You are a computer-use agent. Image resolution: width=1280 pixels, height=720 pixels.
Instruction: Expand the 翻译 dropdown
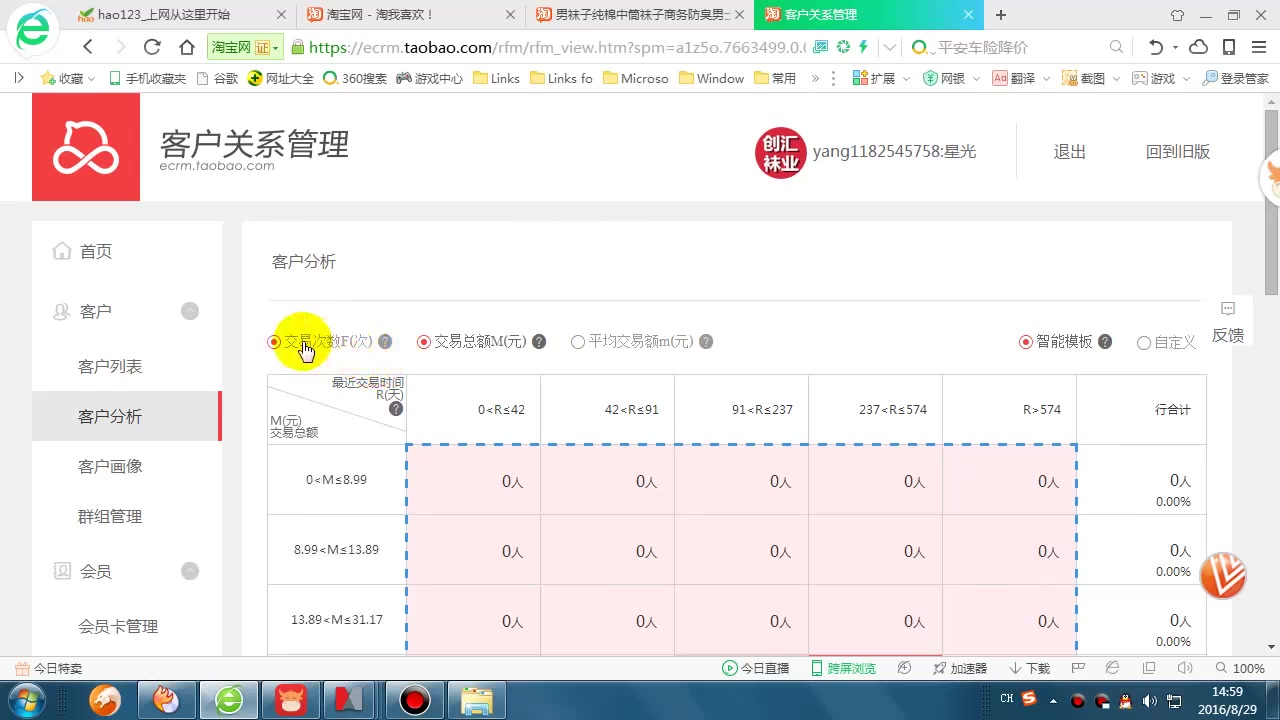pyautogui.click(x=1046, y=78)
